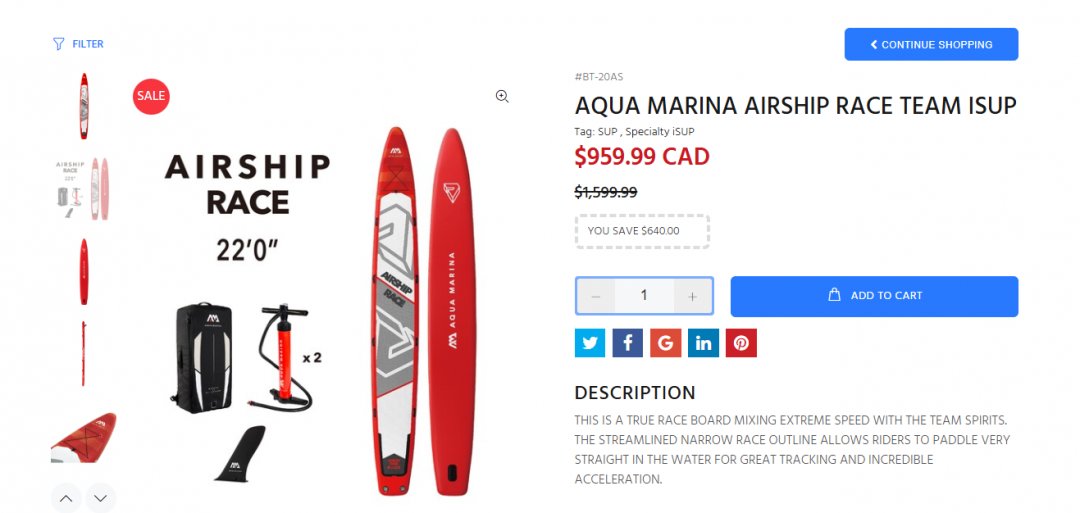Click the red SALE badge
1080x513 pixels.
(151, 96)
